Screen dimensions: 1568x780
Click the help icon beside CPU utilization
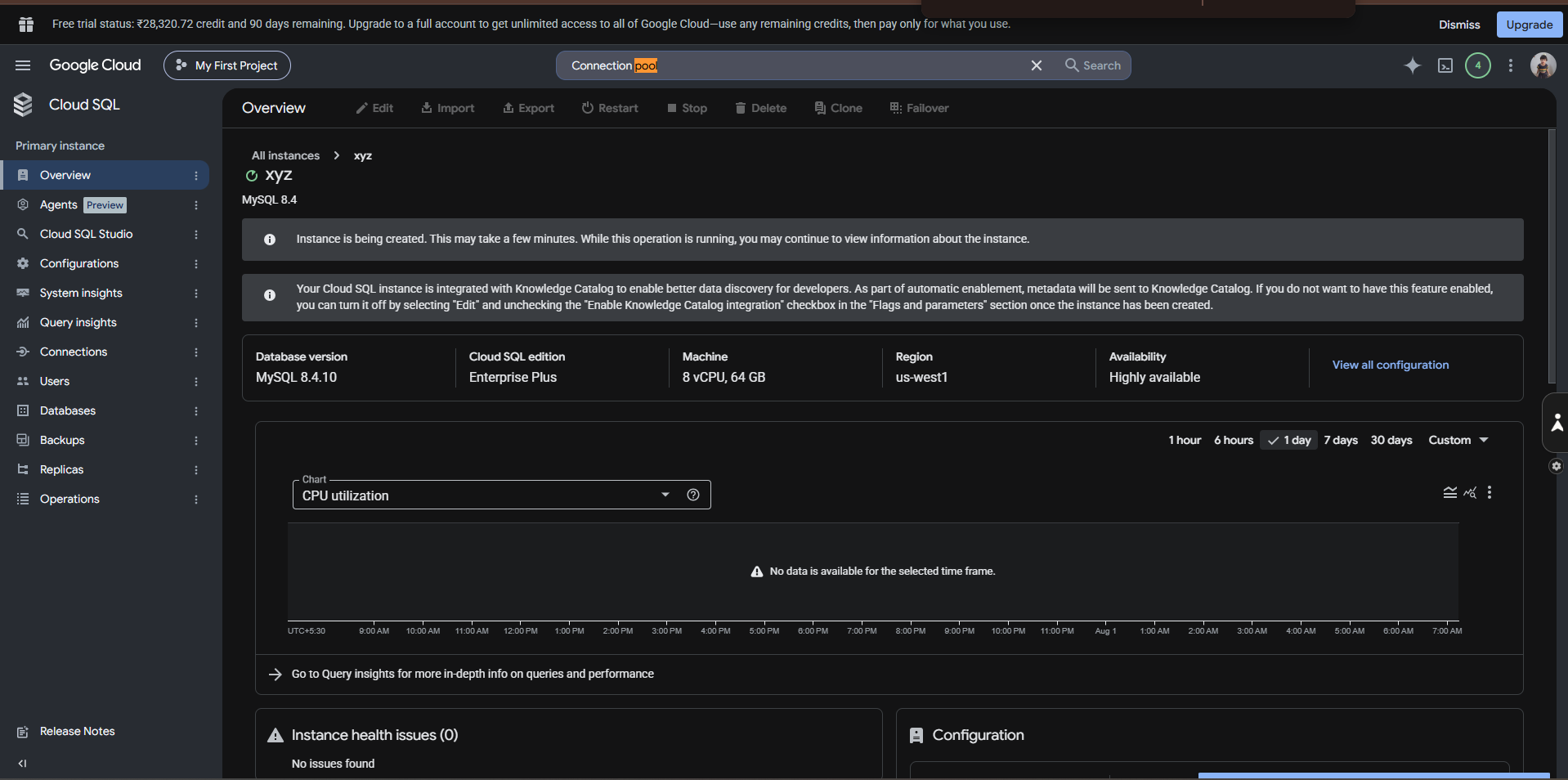pyautogui.click(x=693, y=495)
